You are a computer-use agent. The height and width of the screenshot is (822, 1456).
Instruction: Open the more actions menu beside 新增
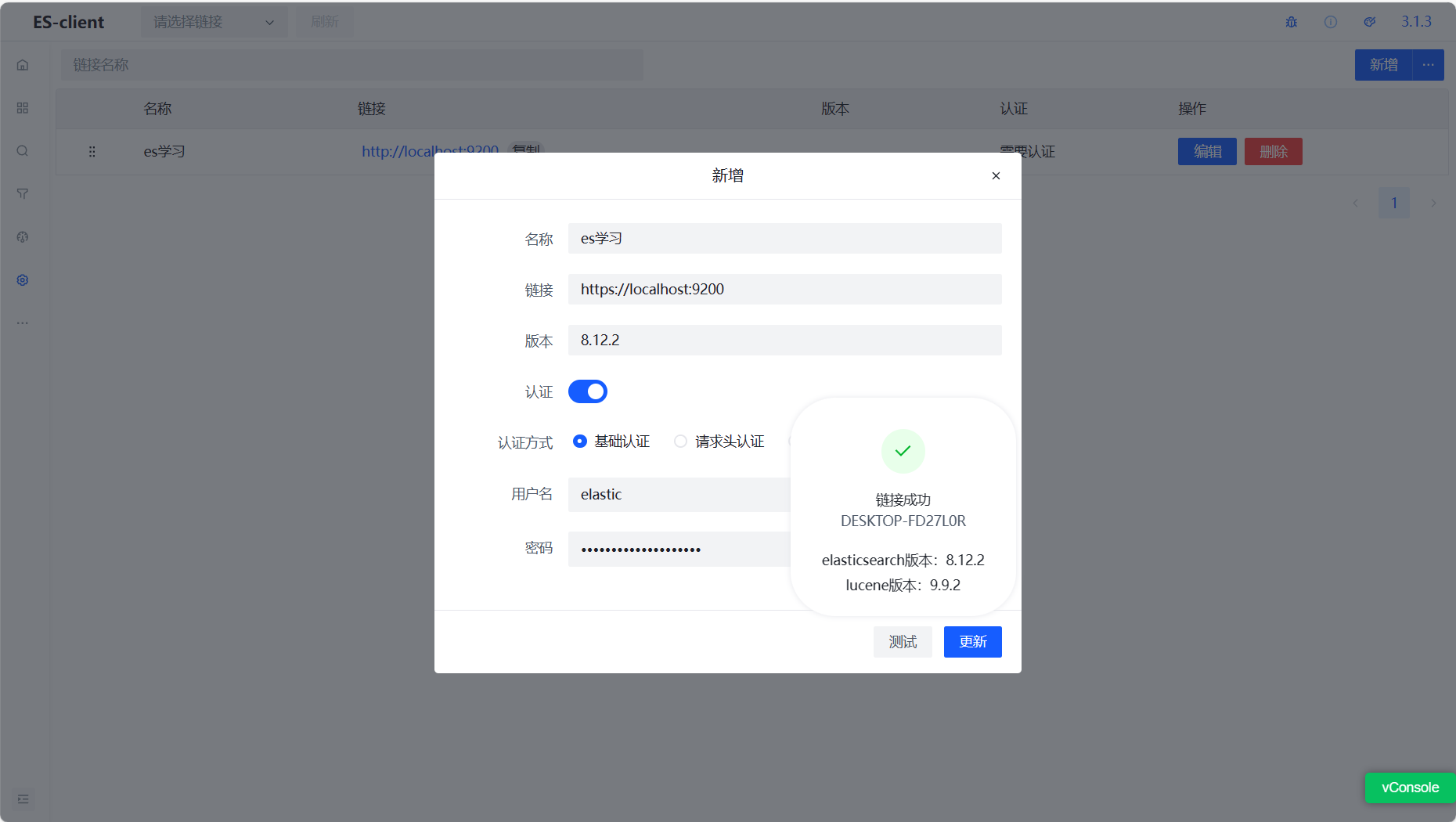pos(1427,65)
